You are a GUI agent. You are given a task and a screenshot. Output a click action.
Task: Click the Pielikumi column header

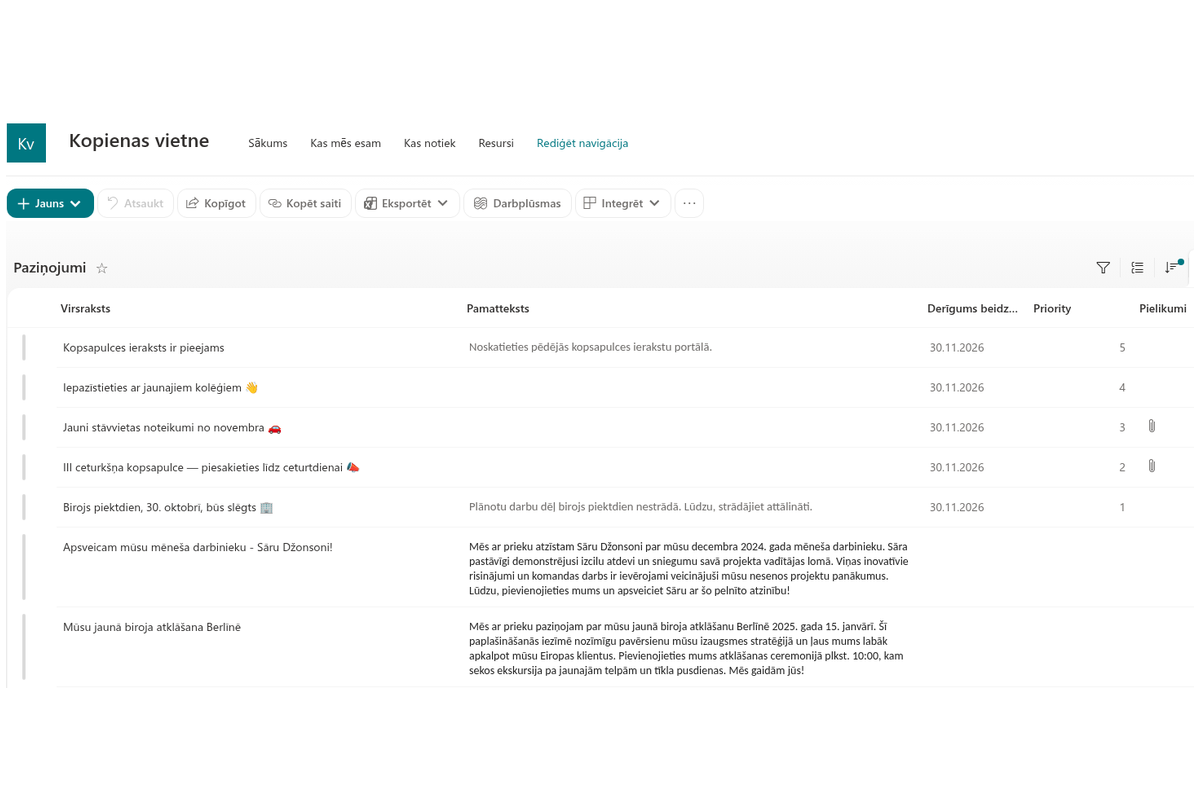click(x=1162, y=308)
